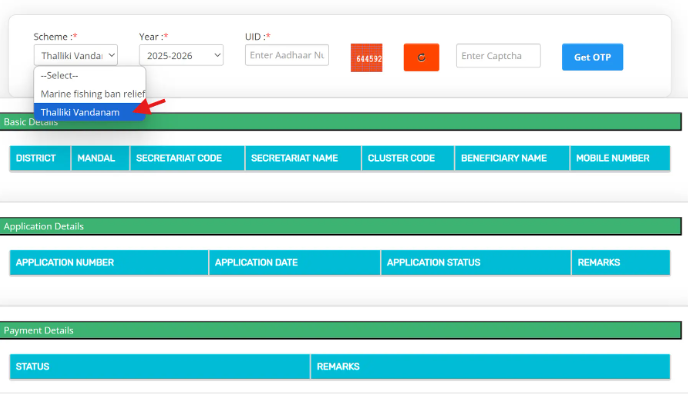Click the Year field label
The width and height of the screenshot is (688, 394).
(154, 37)
